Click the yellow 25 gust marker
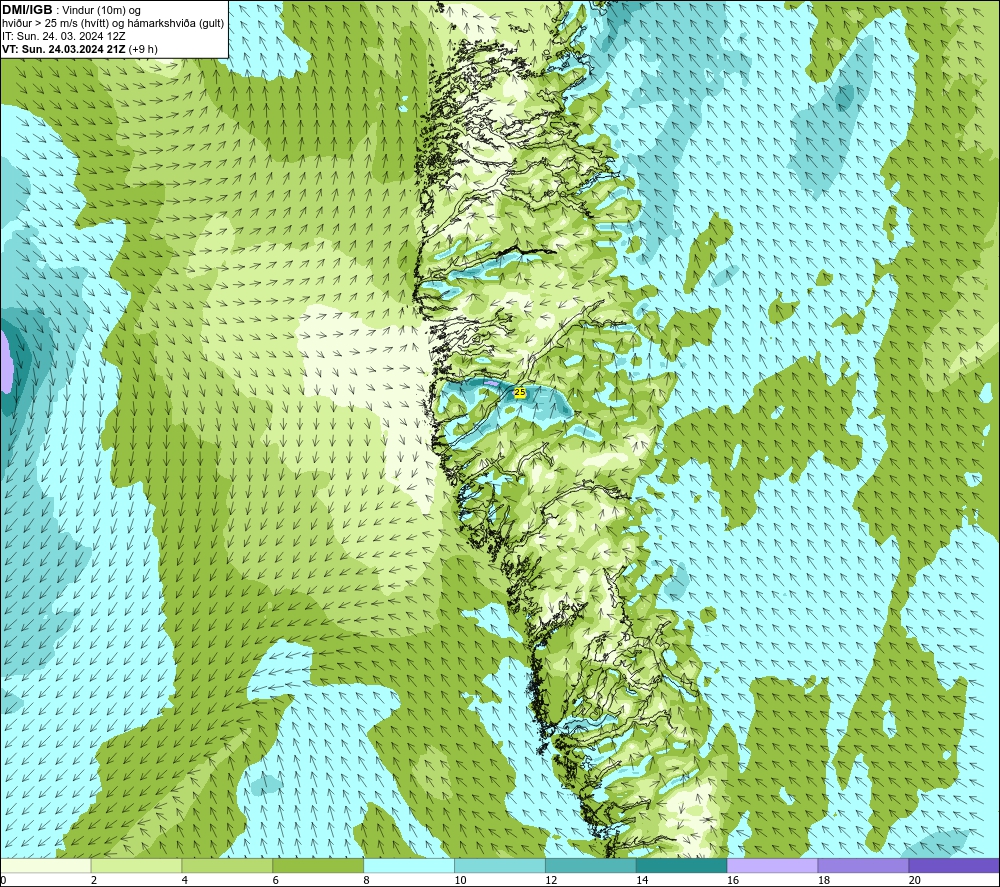The image size is (1000, 887). pyautogui.click(x=520, y=392)
